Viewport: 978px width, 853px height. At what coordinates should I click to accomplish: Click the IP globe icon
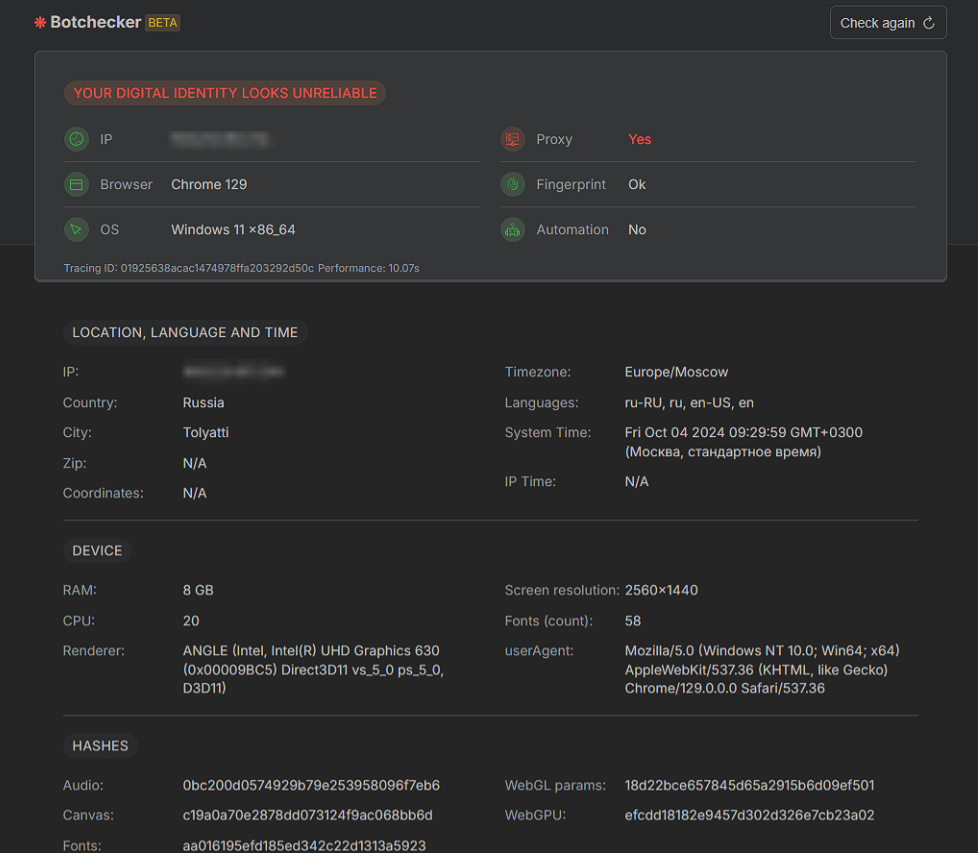pyautogui.click(x=76, y=139)
